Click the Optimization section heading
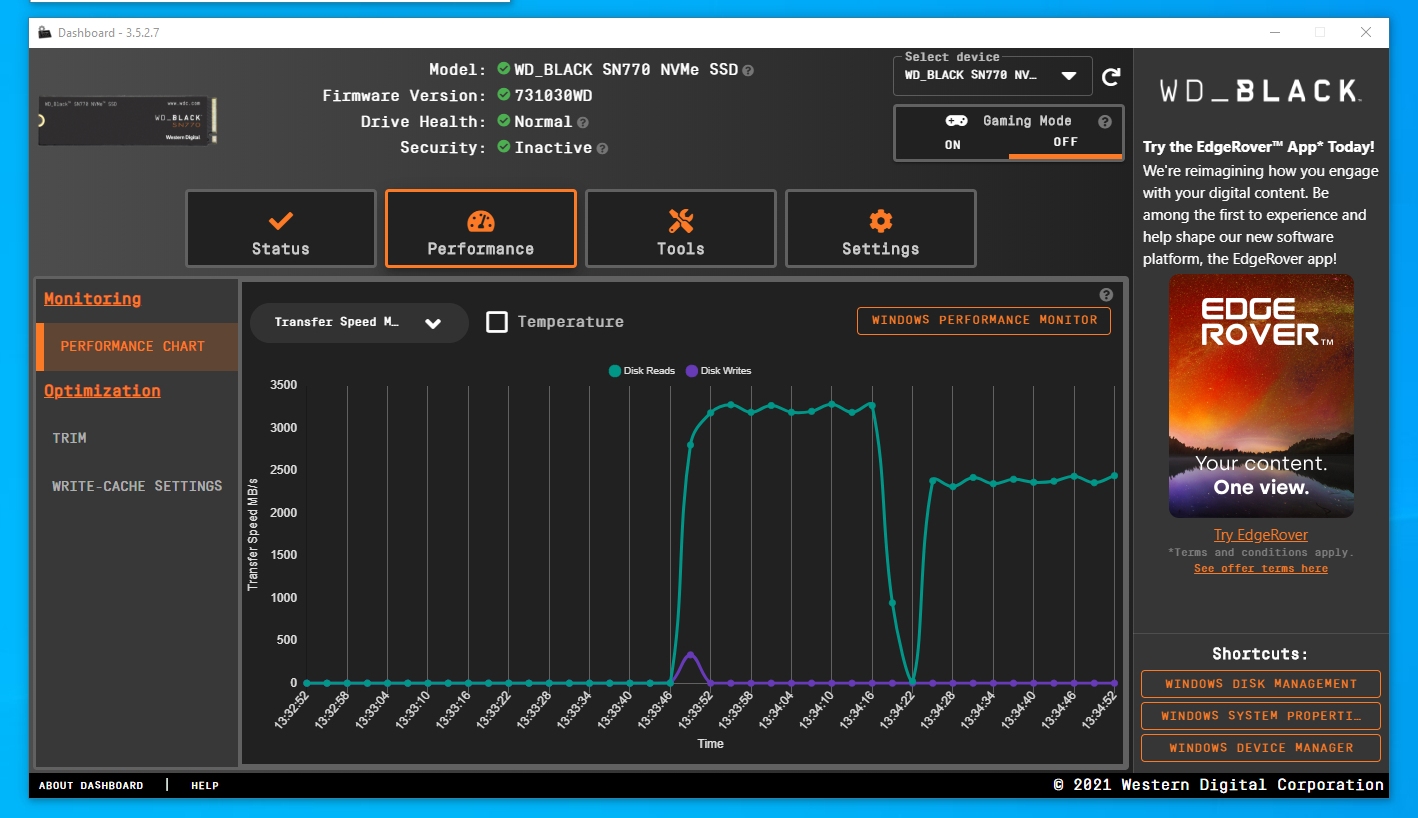This screenshot has height=818, width=1418. 102,391
